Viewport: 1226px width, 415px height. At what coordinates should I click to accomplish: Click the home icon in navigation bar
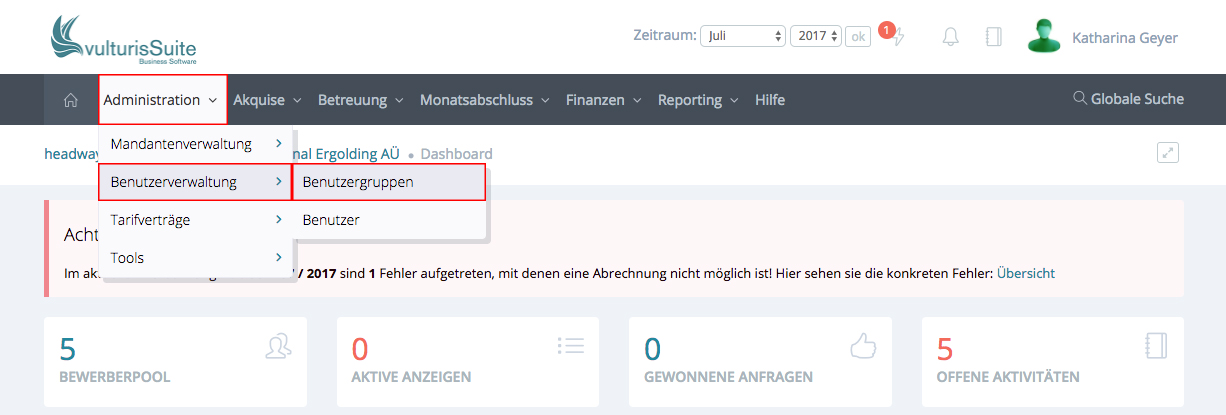(x=71, y=100)
